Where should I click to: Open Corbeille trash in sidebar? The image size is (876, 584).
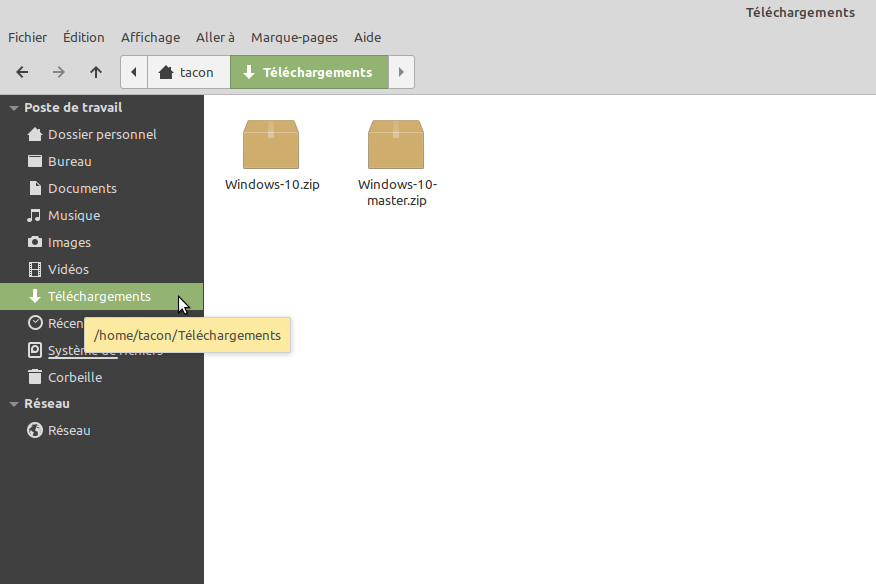point(74,378)
